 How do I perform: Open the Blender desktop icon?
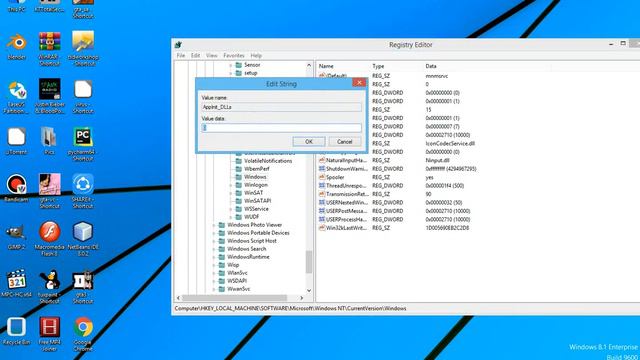(x=16, y=42)
